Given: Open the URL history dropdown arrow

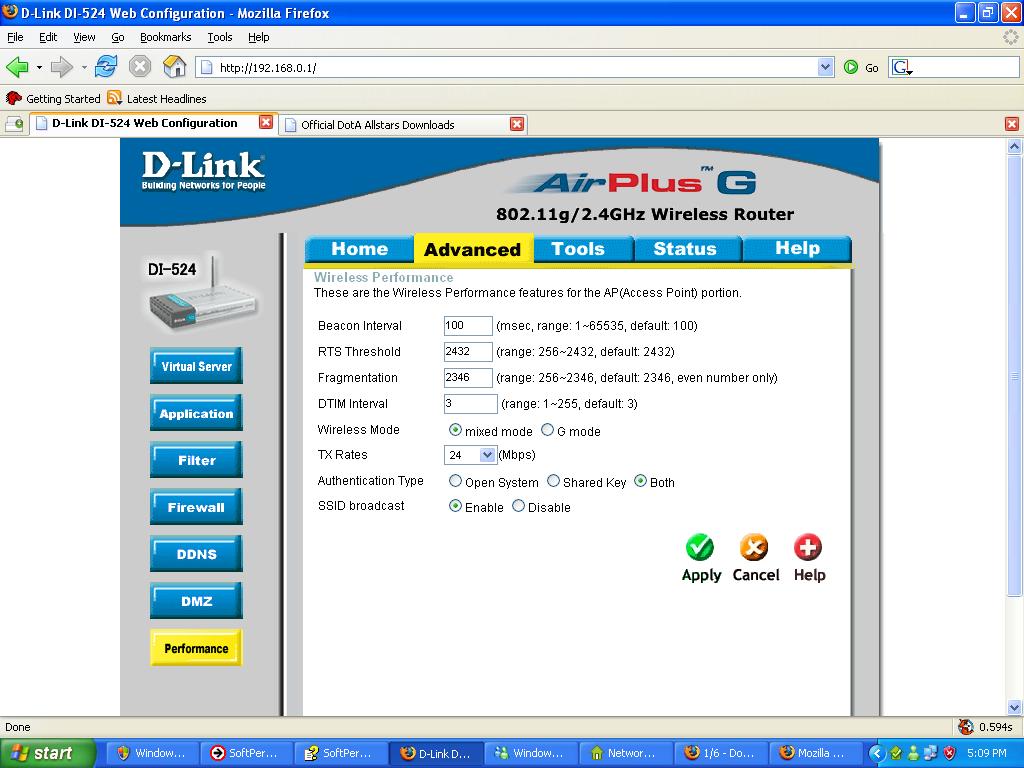Looking at the screenshot, I should click(825, 67).
